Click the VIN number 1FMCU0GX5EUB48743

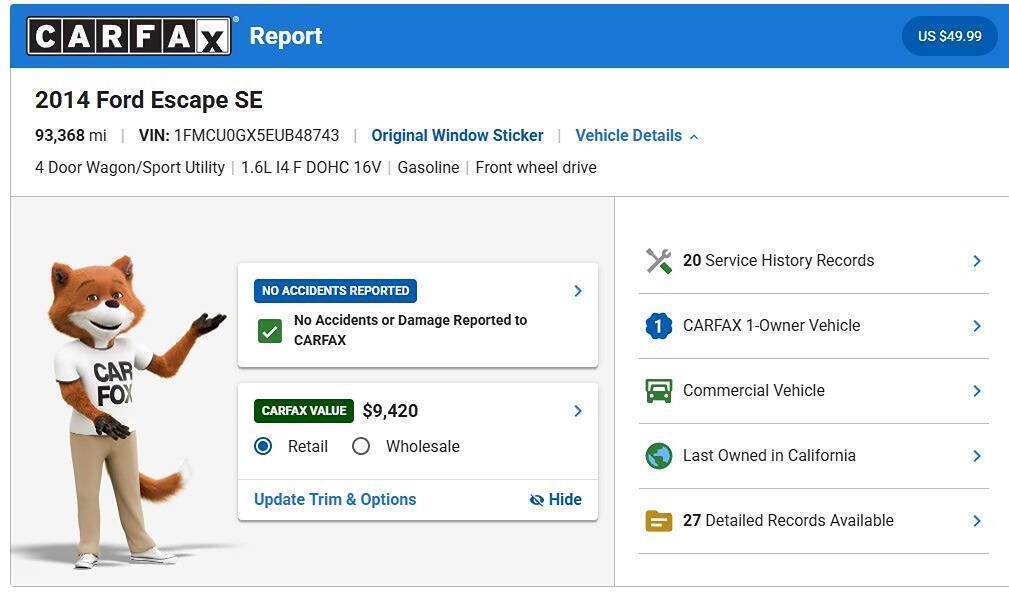(x=256, y=136)
